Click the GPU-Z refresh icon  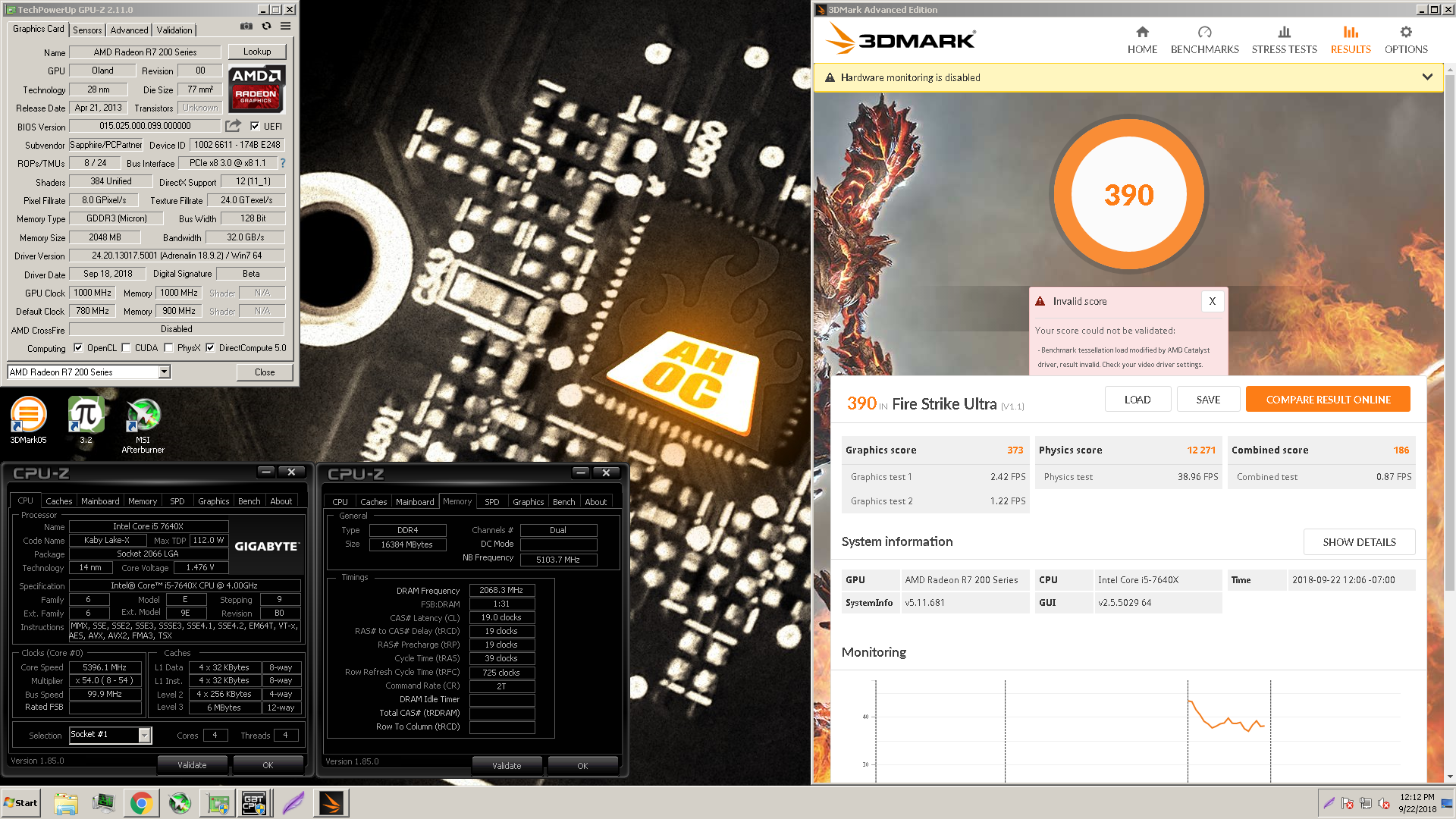[266, 26]
